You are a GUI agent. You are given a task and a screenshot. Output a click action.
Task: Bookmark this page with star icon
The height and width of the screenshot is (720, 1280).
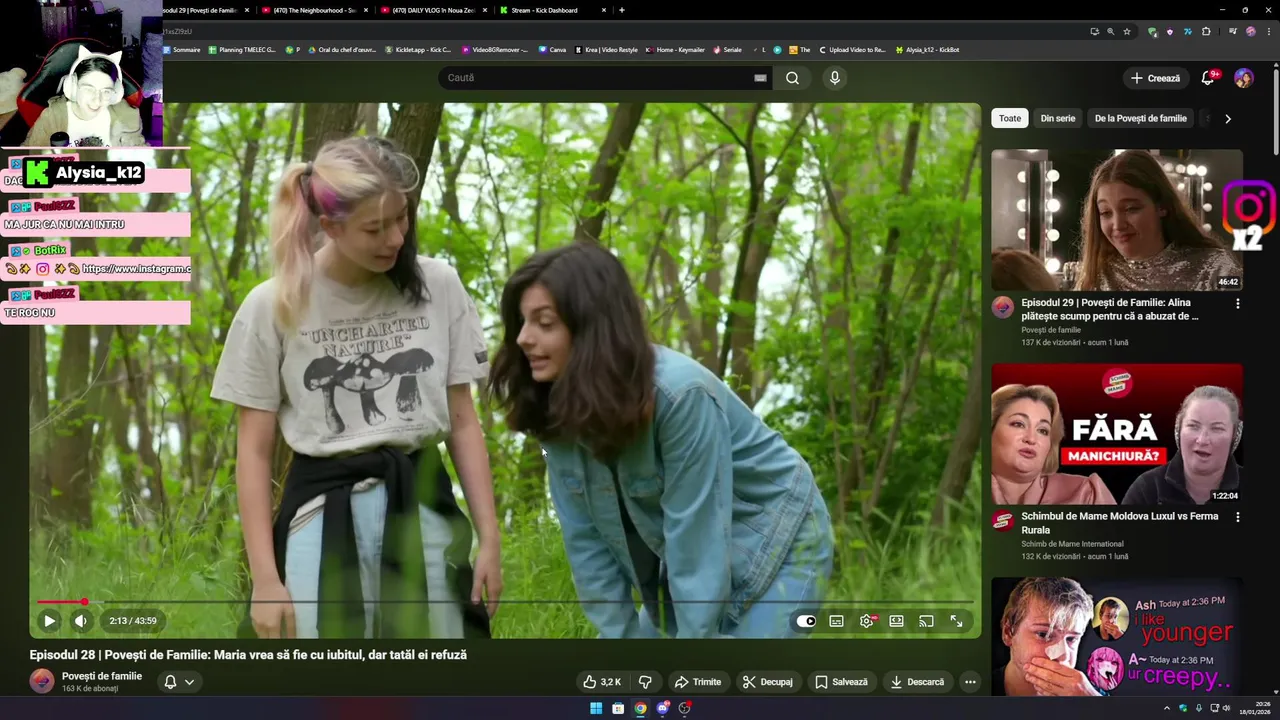tap(1127, 32)
